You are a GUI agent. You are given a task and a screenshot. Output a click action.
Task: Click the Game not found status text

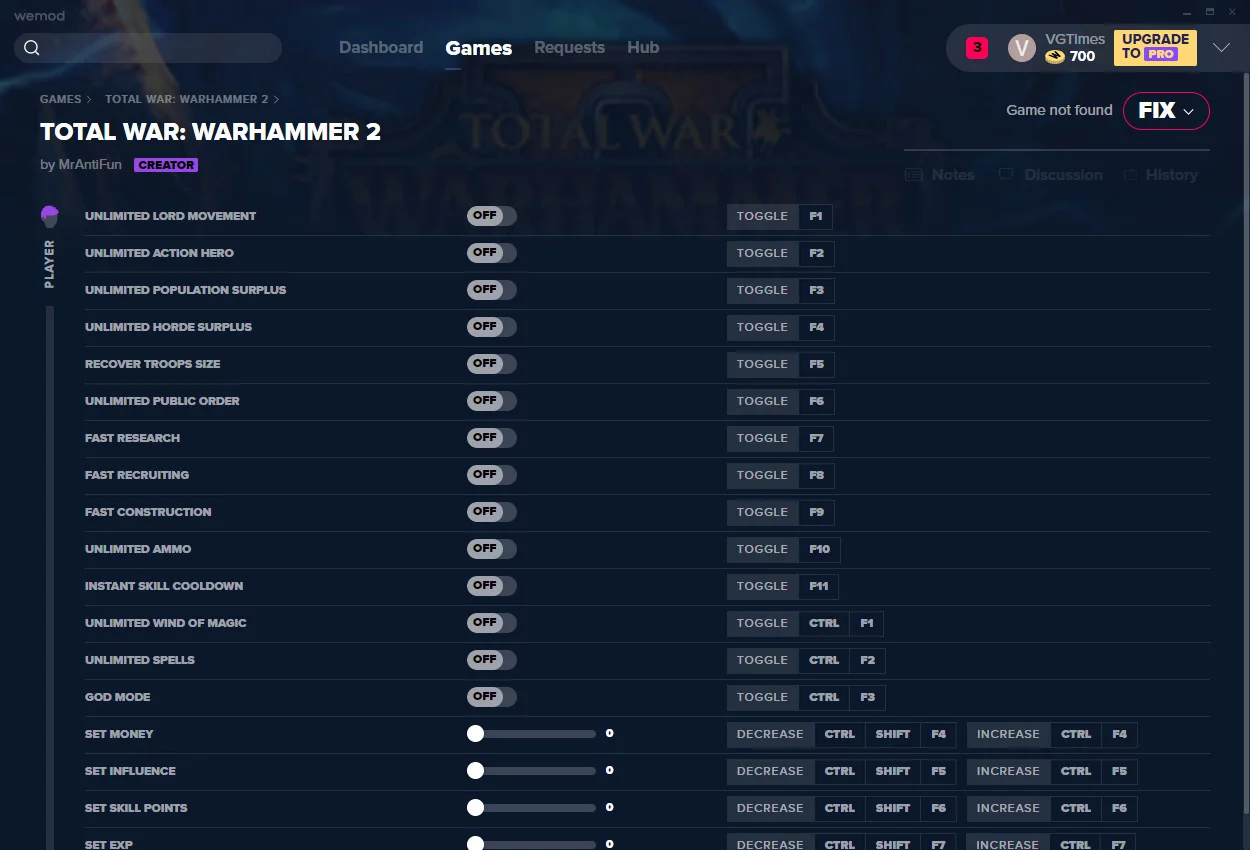(1059, 110)
